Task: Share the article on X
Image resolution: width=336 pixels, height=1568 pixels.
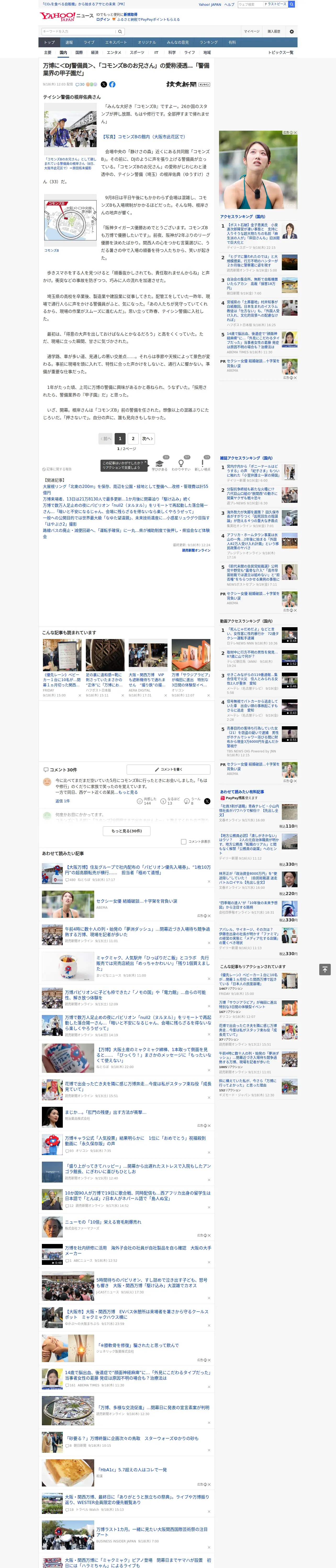Action: (x=104, y=85)
